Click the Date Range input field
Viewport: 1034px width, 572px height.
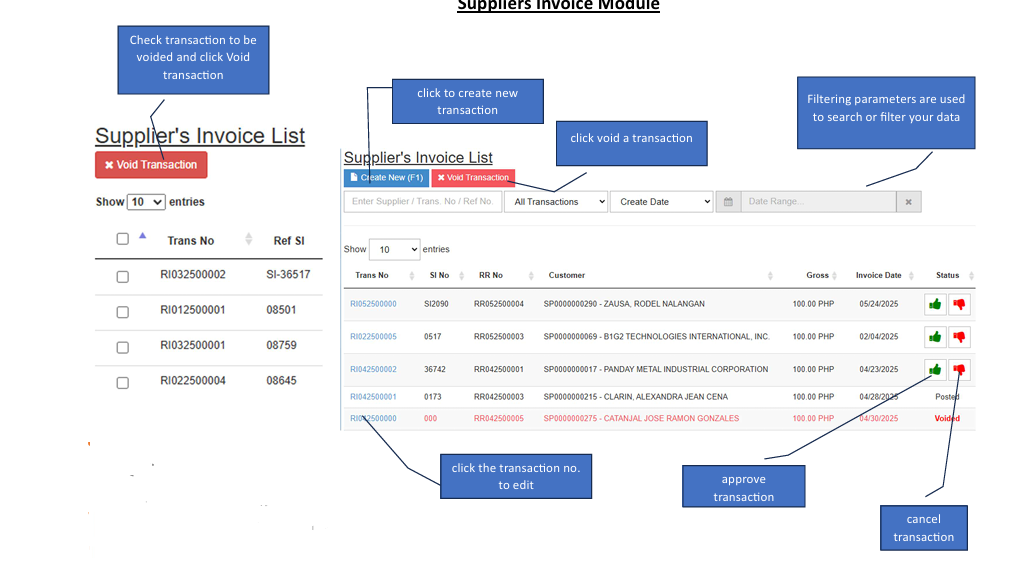pyautogui.click(x=818, y=202)
